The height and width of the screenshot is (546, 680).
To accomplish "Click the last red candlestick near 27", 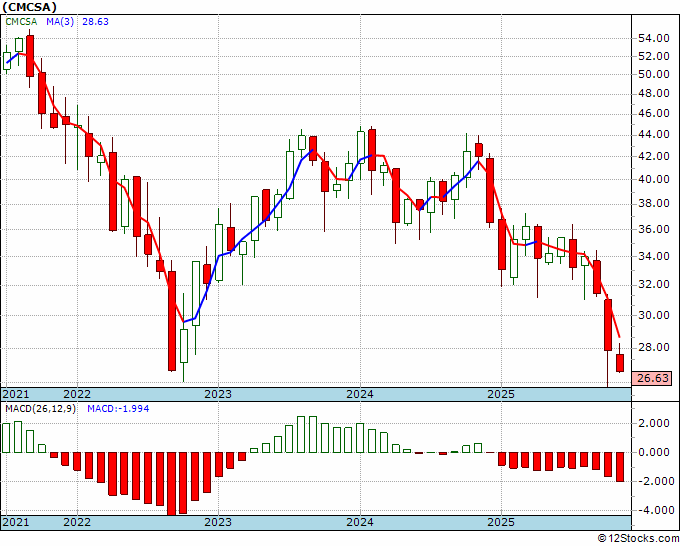I will (620, 363).
